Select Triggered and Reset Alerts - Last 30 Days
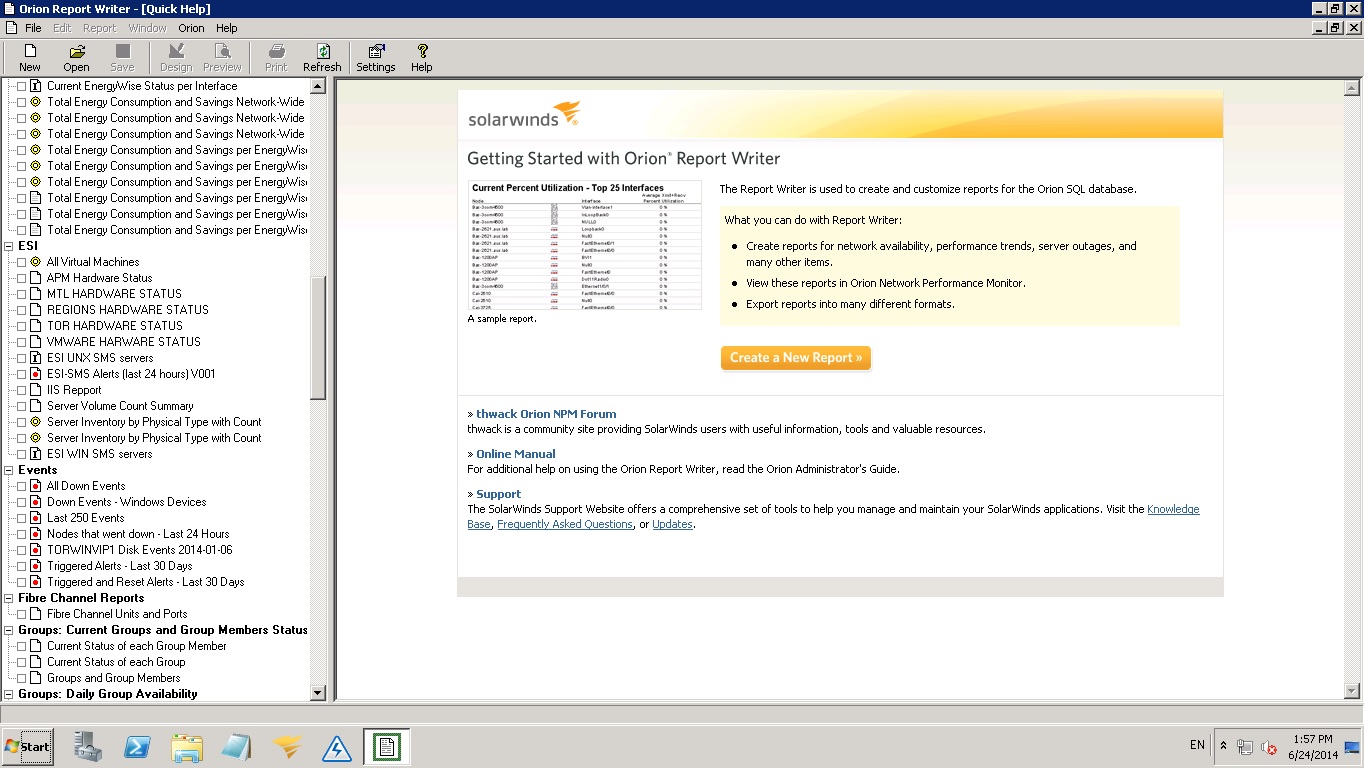The height and width of the screenshot is (768, 1364). pos(145,582)
